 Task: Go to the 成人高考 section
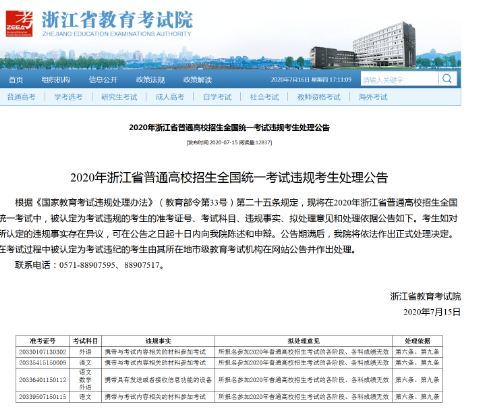(x=170, y=97)
